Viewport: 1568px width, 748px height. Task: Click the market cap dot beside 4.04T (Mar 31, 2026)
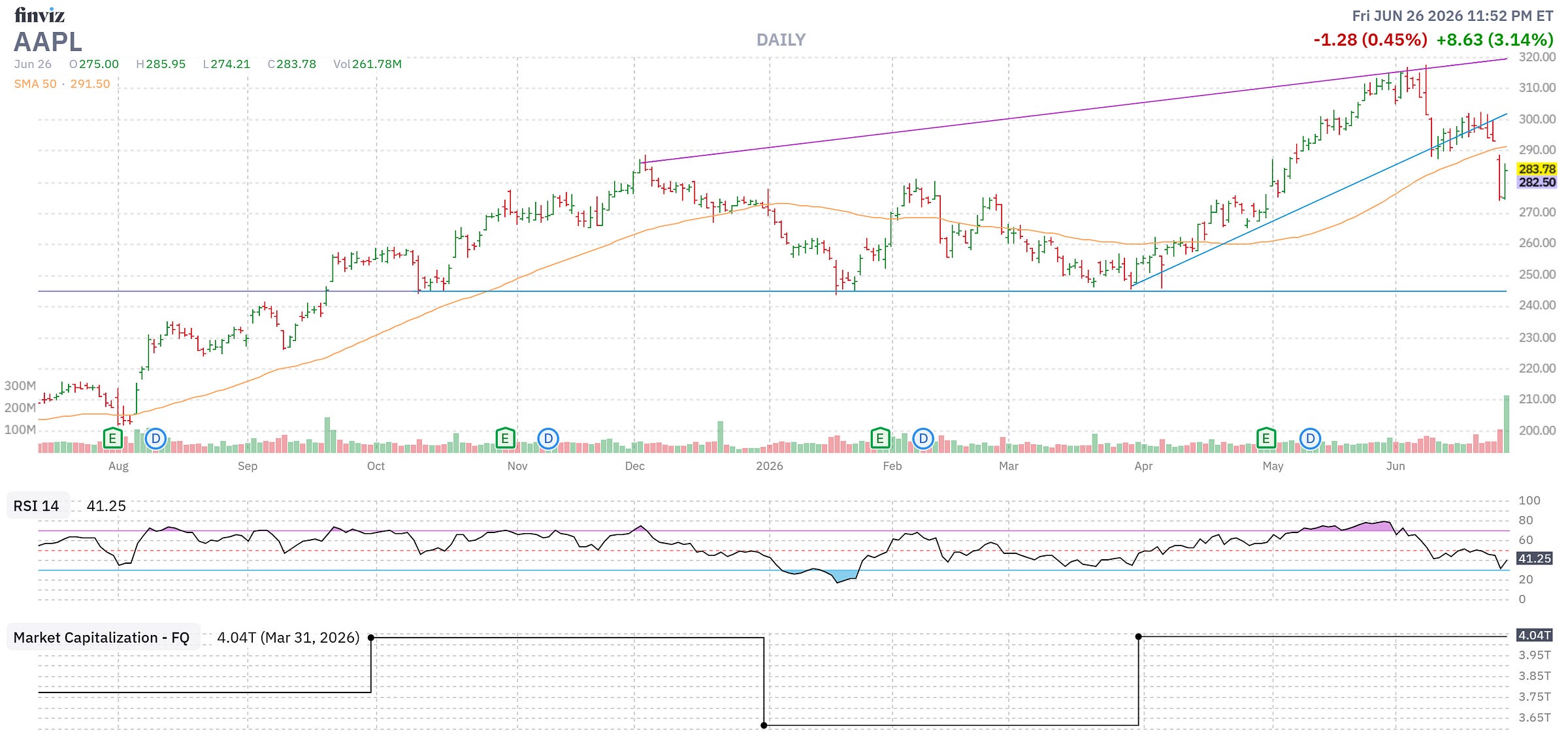pos(371,637)
